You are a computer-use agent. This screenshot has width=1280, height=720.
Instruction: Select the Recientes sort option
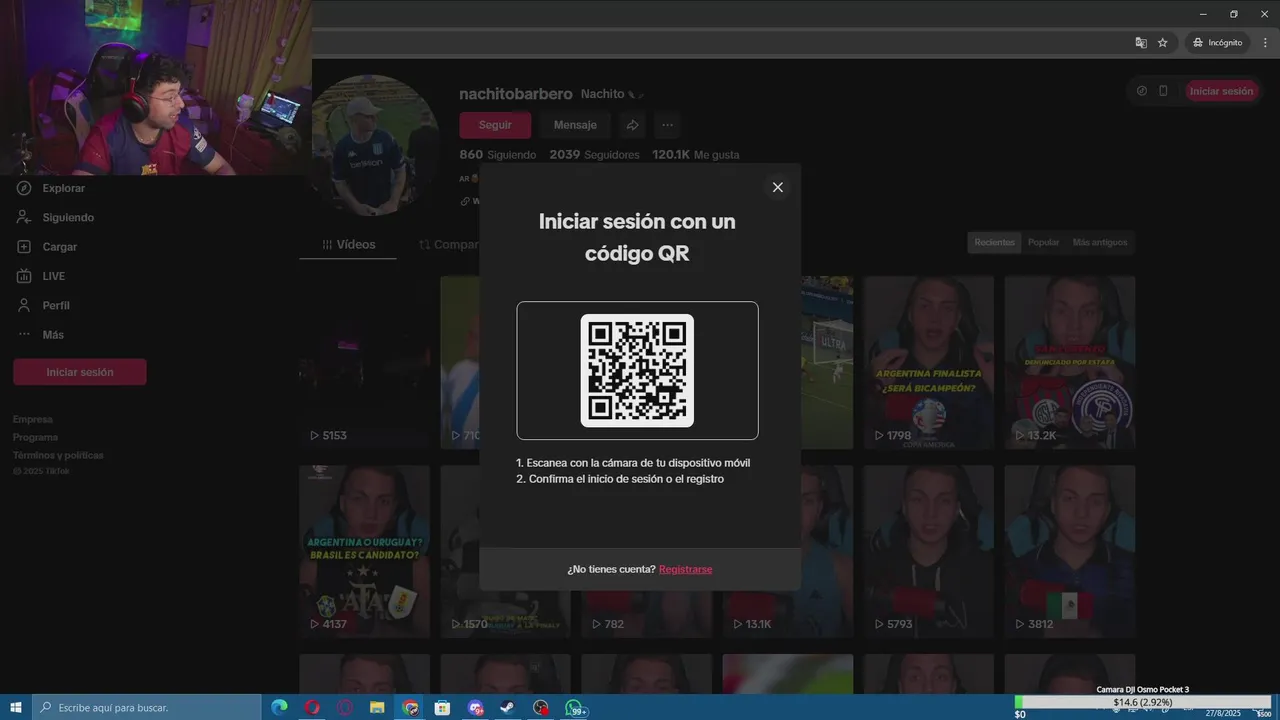(994, 242)
